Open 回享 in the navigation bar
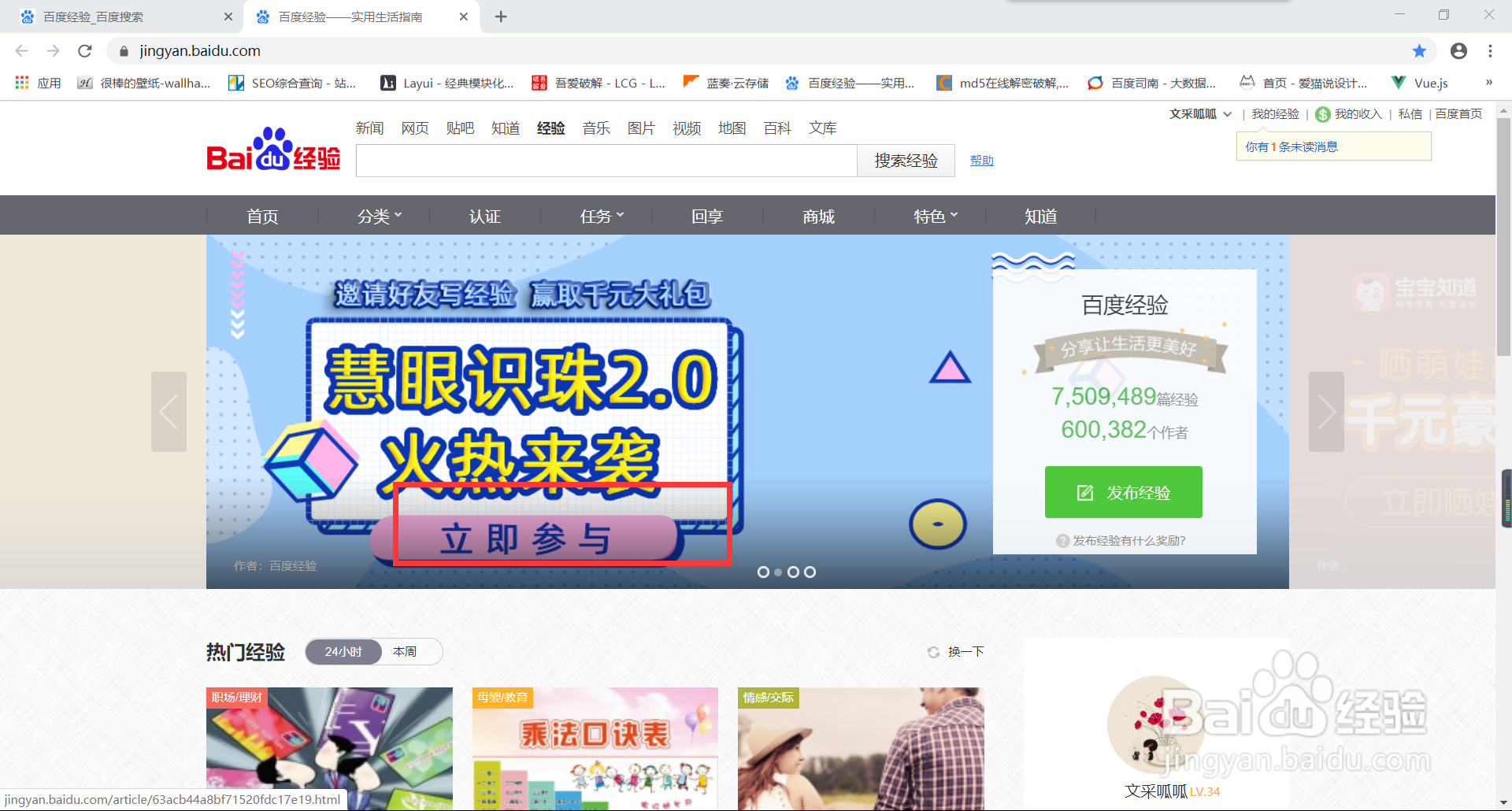 coord(707,217)
